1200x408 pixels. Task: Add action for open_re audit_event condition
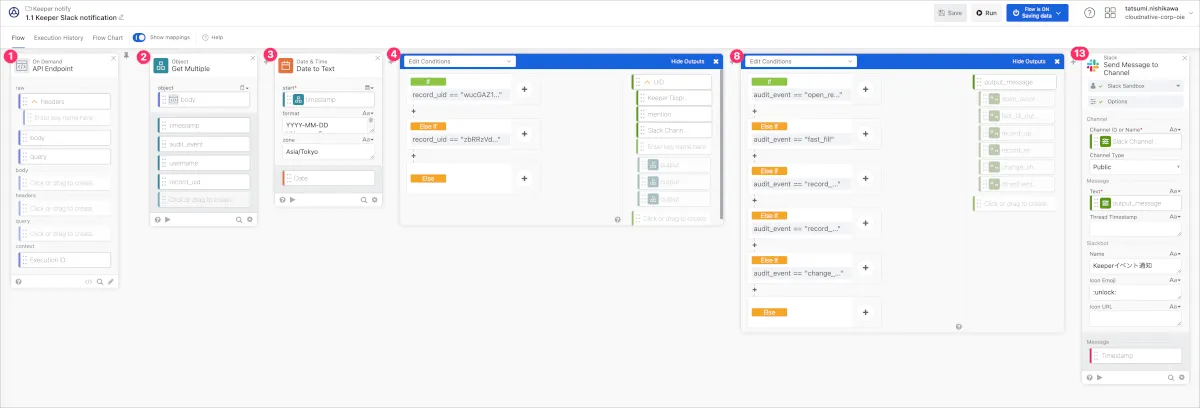[864, 89]
